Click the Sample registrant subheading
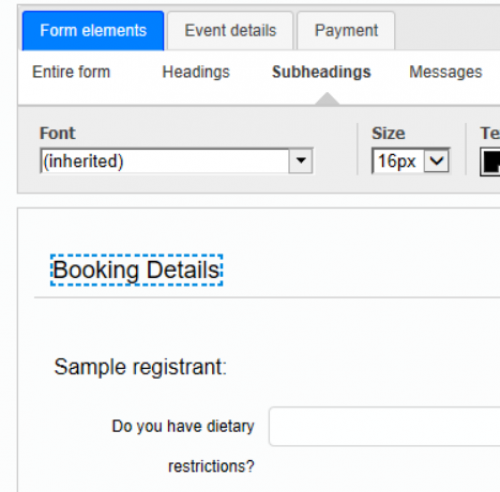 coord(140,367)
